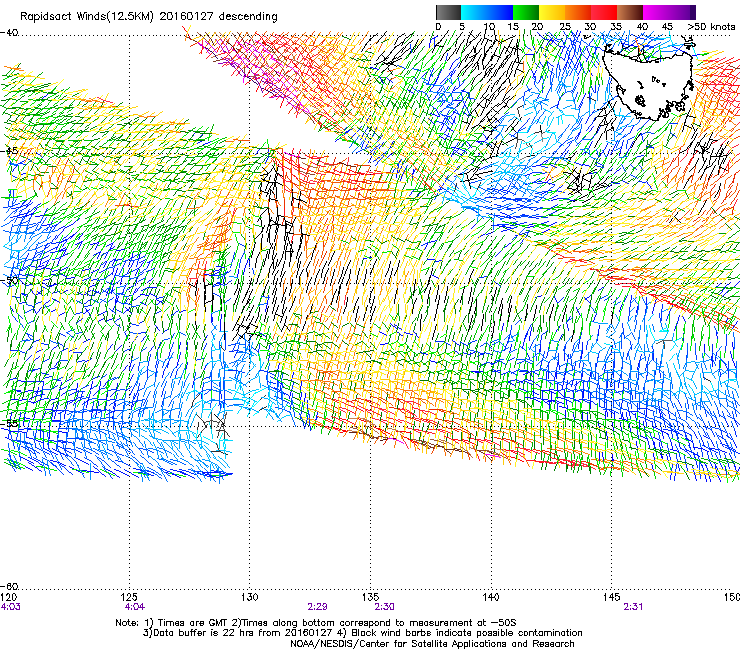This screenshot has height=650, width=740.
Task: Click the '45' legend scale number
Action: pos(667,27)
